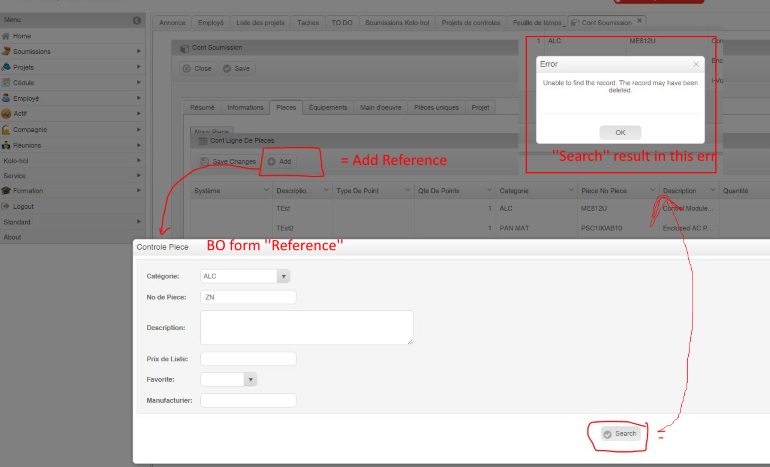Open the Résumé sub-tab
This screenshot has width=770, height=467.
[202, 108]
